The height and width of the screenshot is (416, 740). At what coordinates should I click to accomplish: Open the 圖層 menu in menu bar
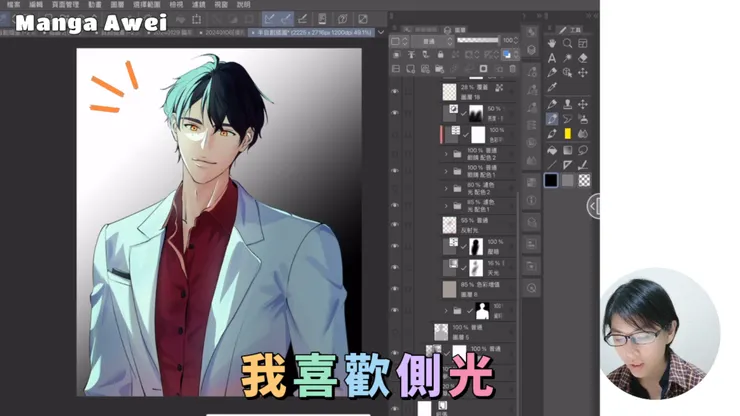click(117, 4)
